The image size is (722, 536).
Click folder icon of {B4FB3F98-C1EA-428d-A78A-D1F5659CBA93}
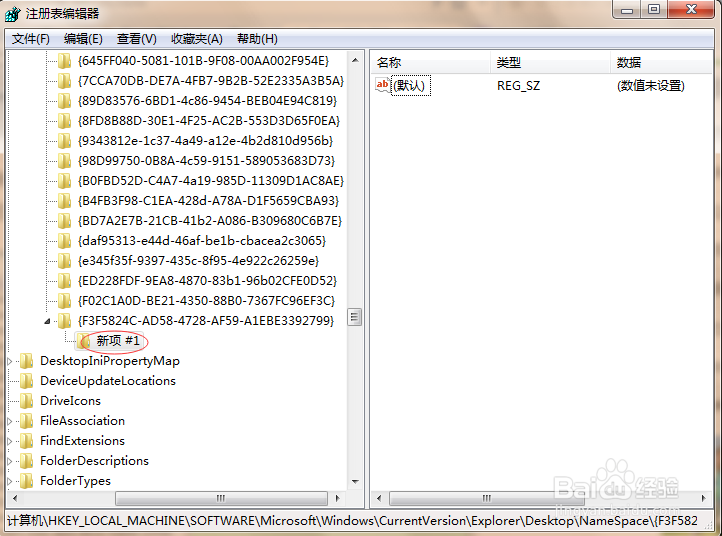click(64, 201)
